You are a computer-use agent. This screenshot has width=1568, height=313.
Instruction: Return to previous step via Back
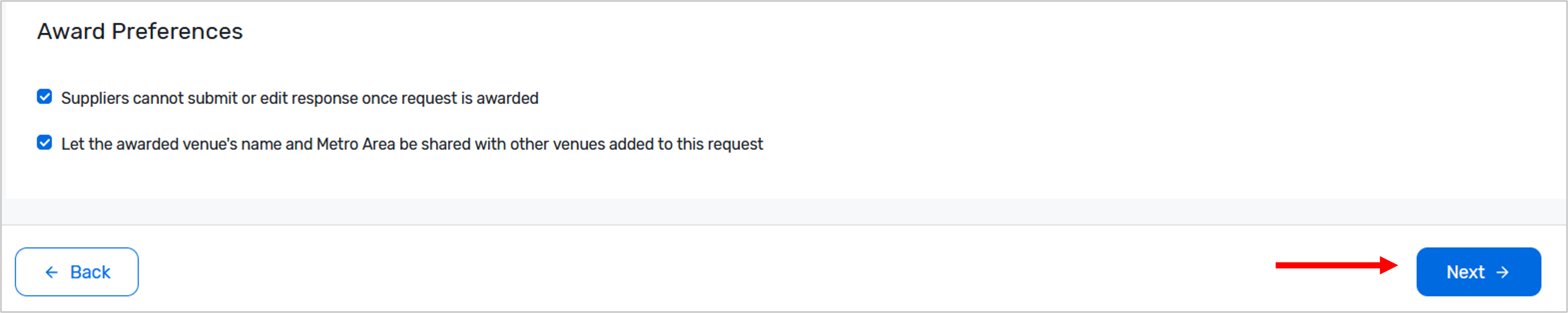pos(77,272)
